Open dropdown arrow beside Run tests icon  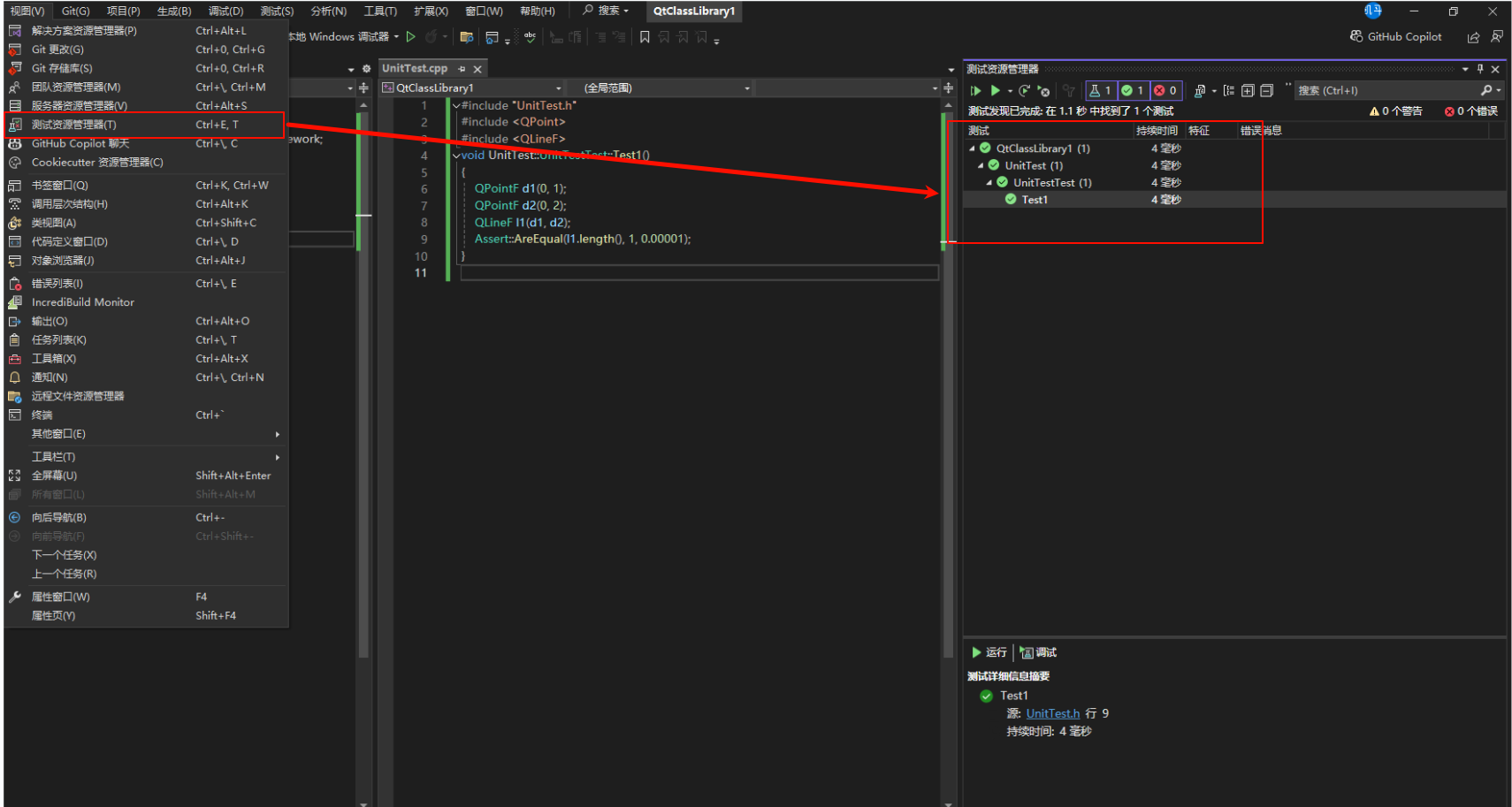point(1010,91)
